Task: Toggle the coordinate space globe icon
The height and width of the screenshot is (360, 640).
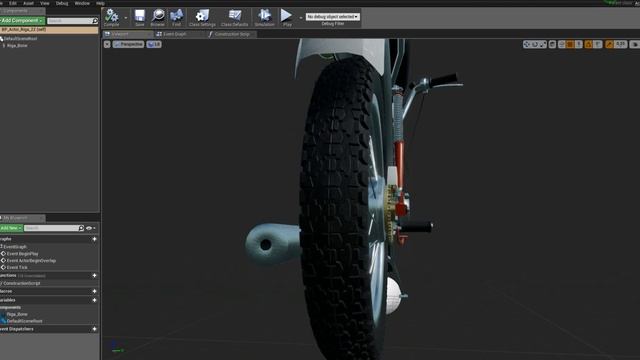Action: [x=552, y=44]
